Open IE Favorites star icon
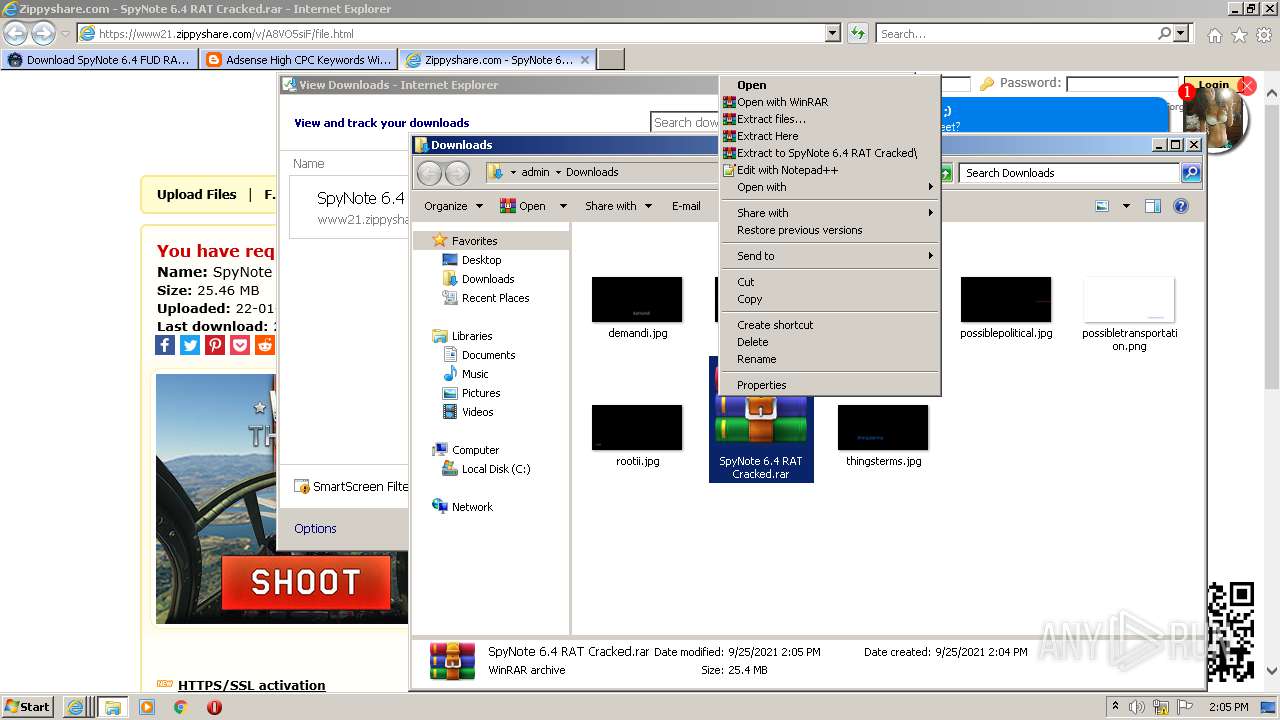Viewport: 1280px width, 720px height. [x=1240, y=35]
